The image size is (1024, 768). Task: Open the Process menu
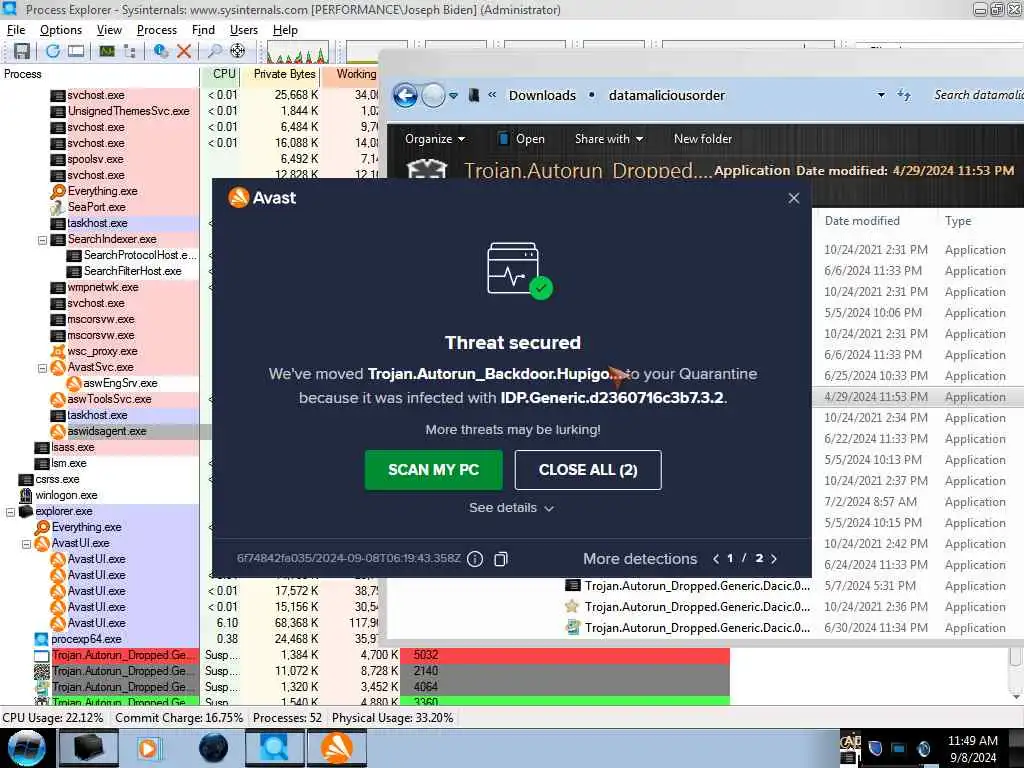(x=157, y=30)
